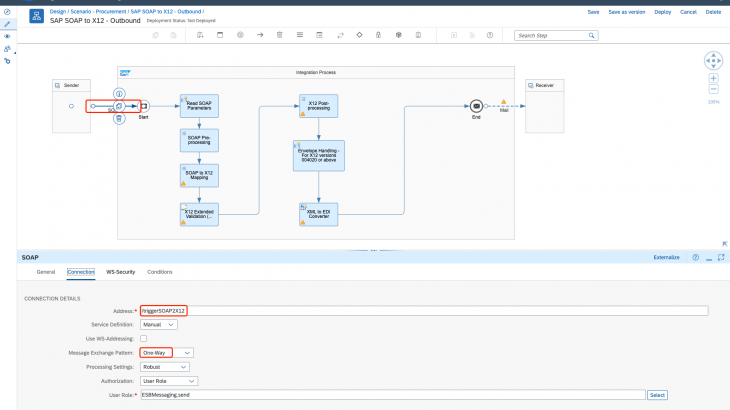This screenshot has height=410, width=730.
Task: Select the X12 Post-processing step
Action: (x=318, y=106)
